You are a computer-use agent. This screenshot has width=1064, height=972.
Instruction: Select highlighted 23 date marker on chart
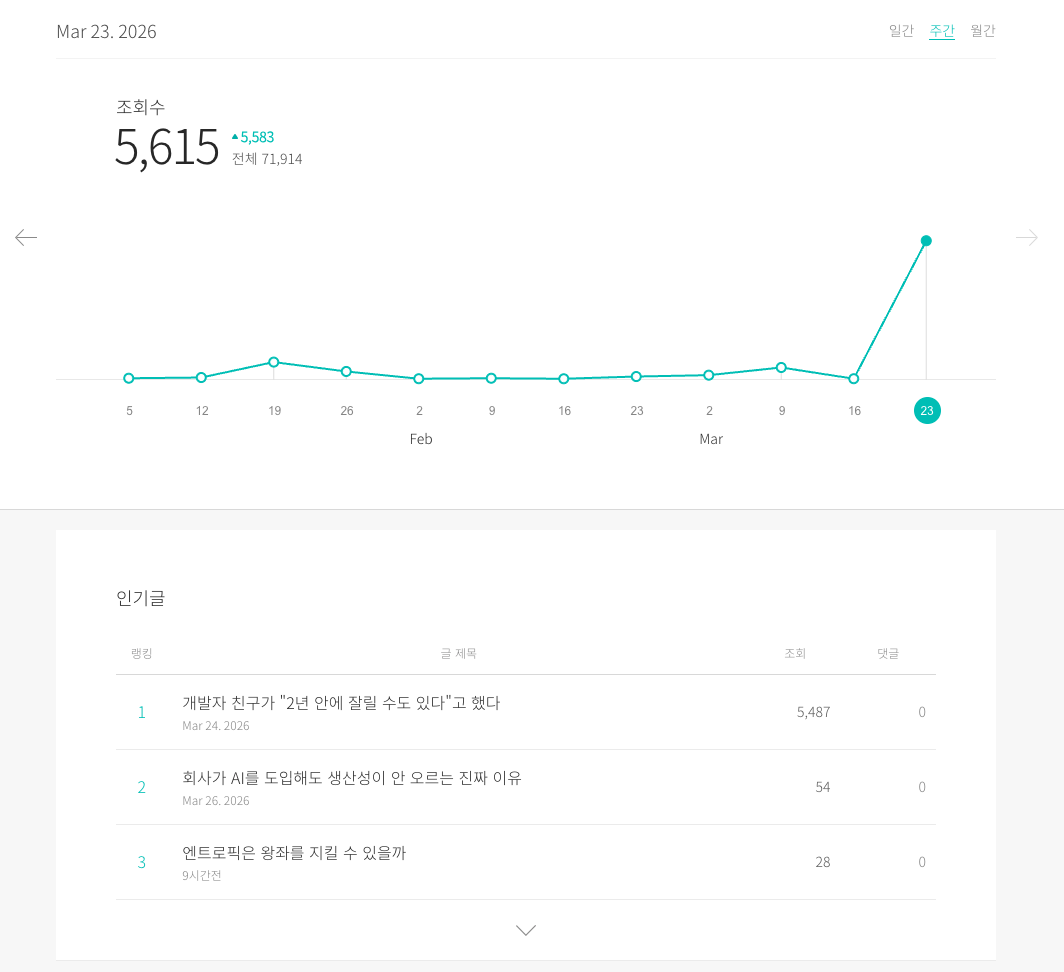[927, 411]
